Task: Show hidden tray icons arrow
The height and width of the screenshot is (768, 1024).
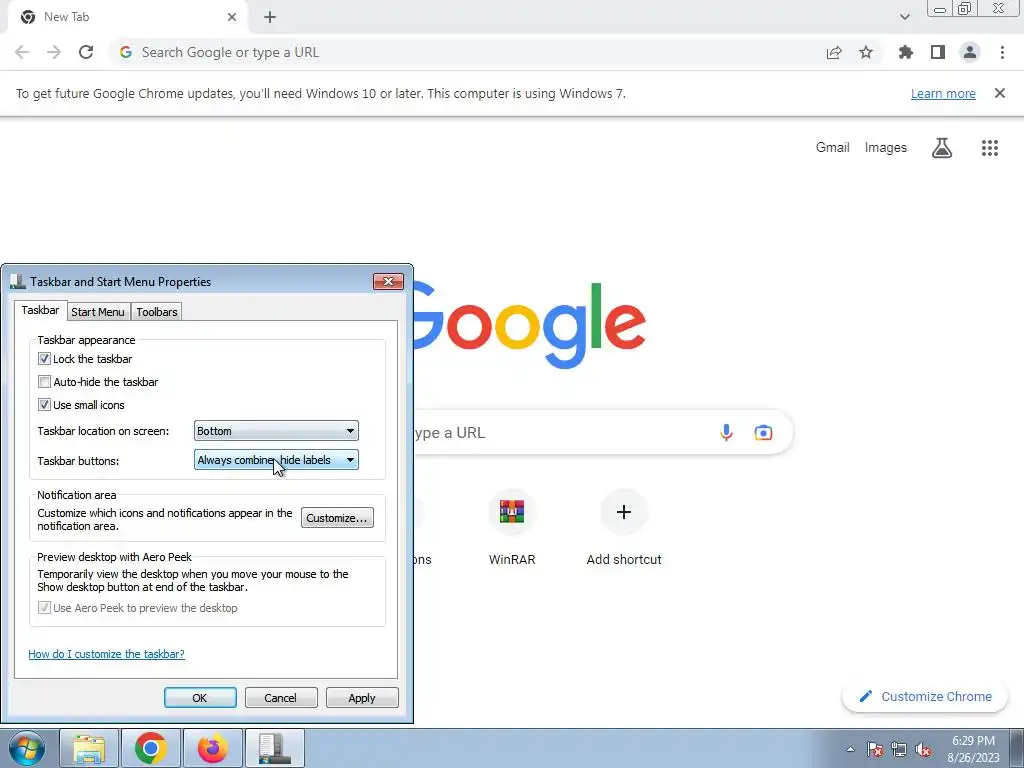Action: click(850, 749)
